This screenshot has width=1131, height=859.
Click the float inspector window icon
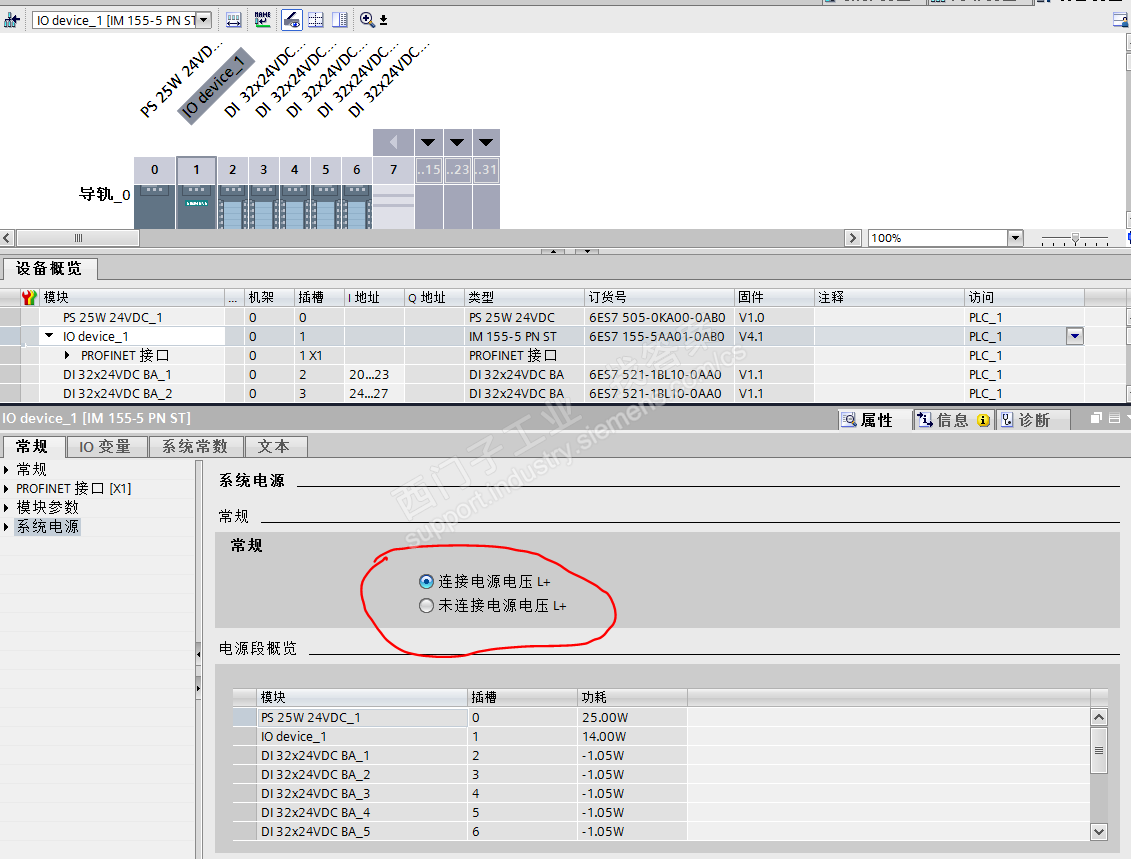(x=1096, y=418)
